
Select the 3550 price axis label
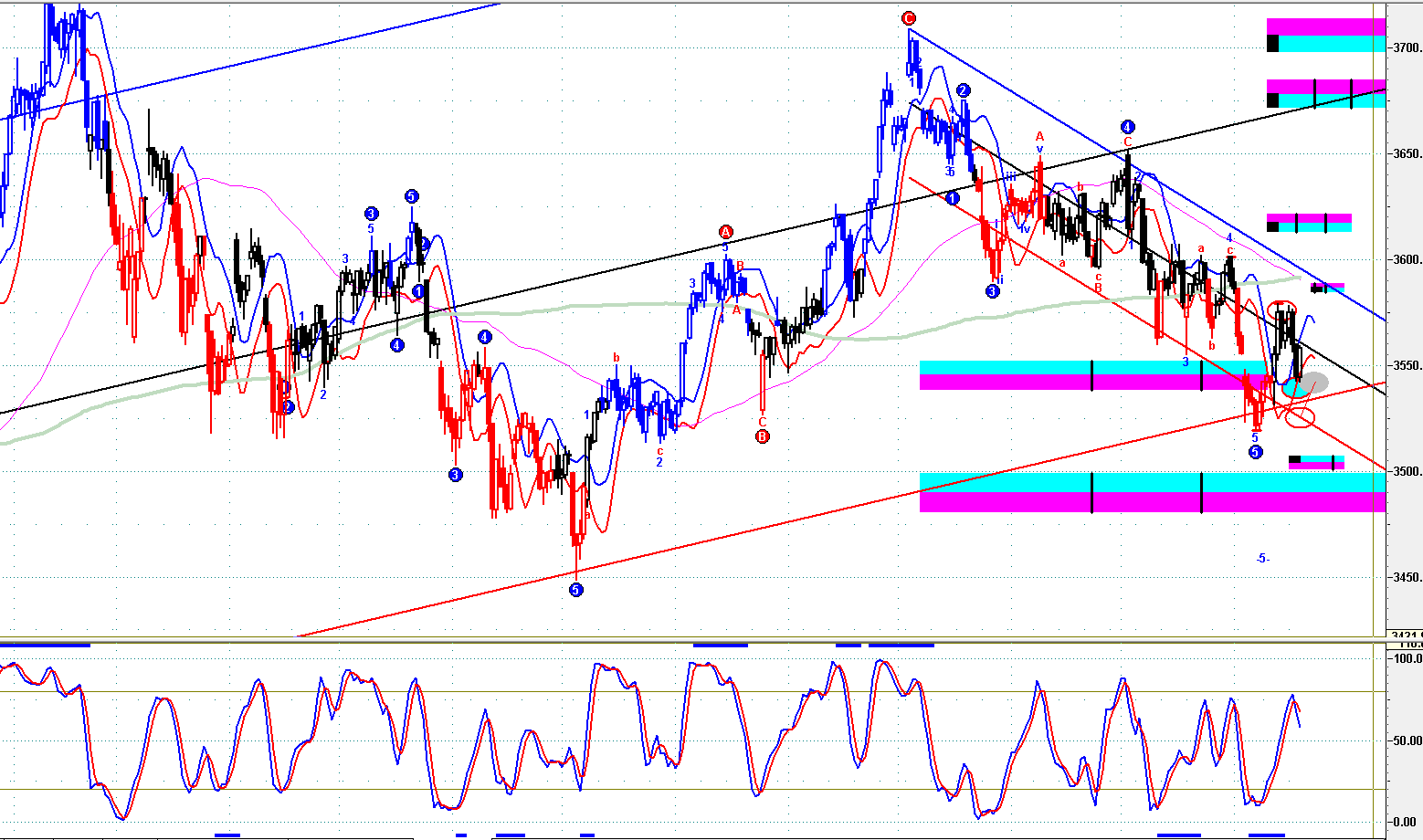tap(1408, 365)
